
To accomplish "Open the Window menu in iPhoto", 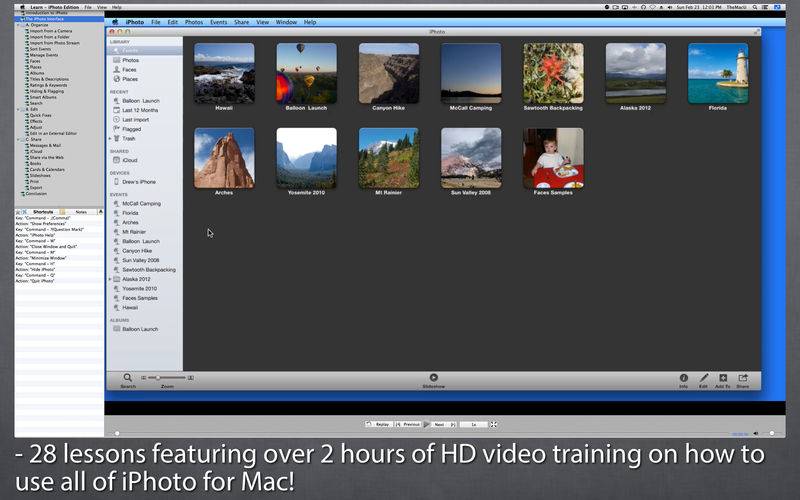I will coord(286,22).
